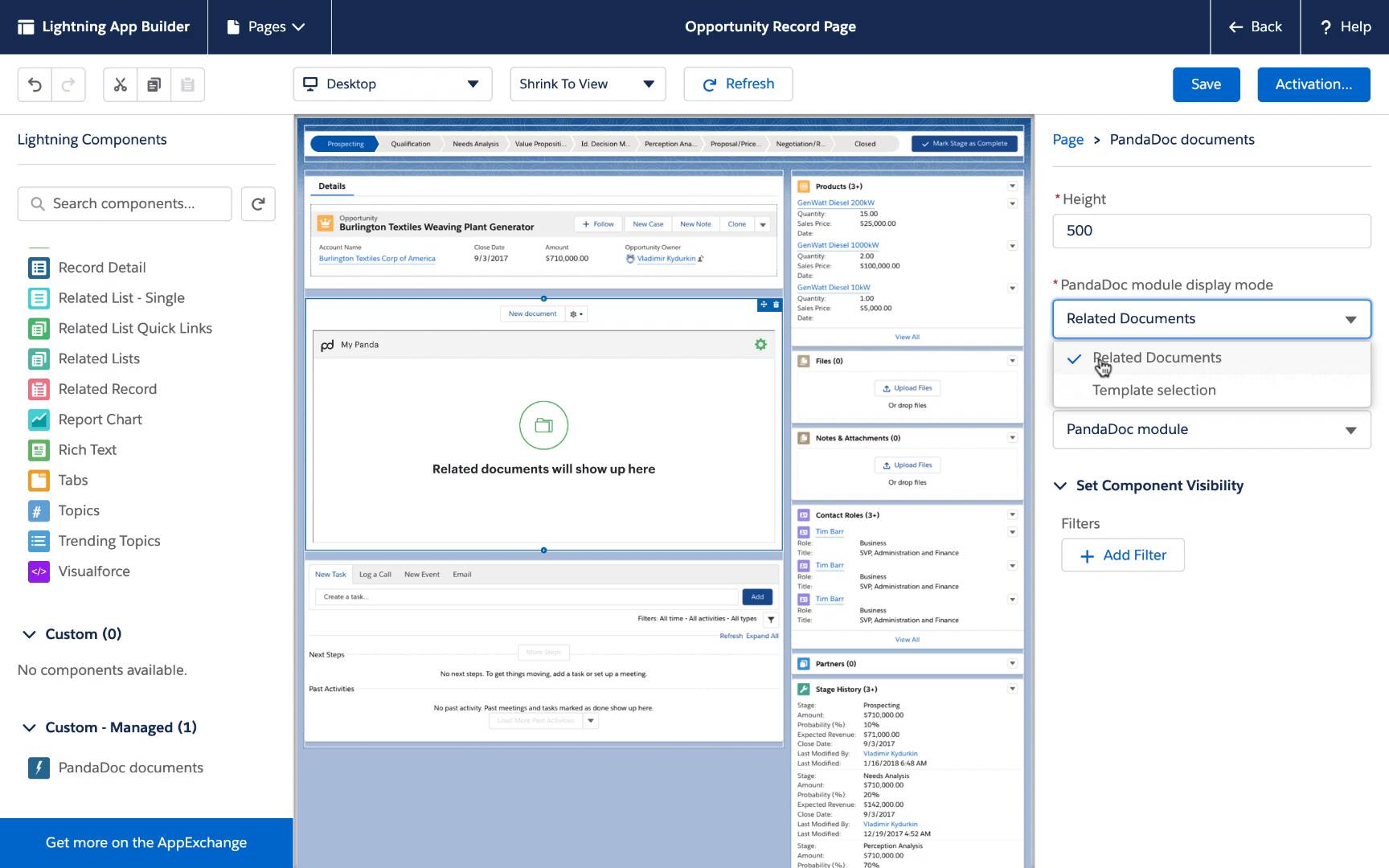Collapse the Custom - Managed (1) section
Viewport: 1389px width, 868px height.
[x=30, y=727]
